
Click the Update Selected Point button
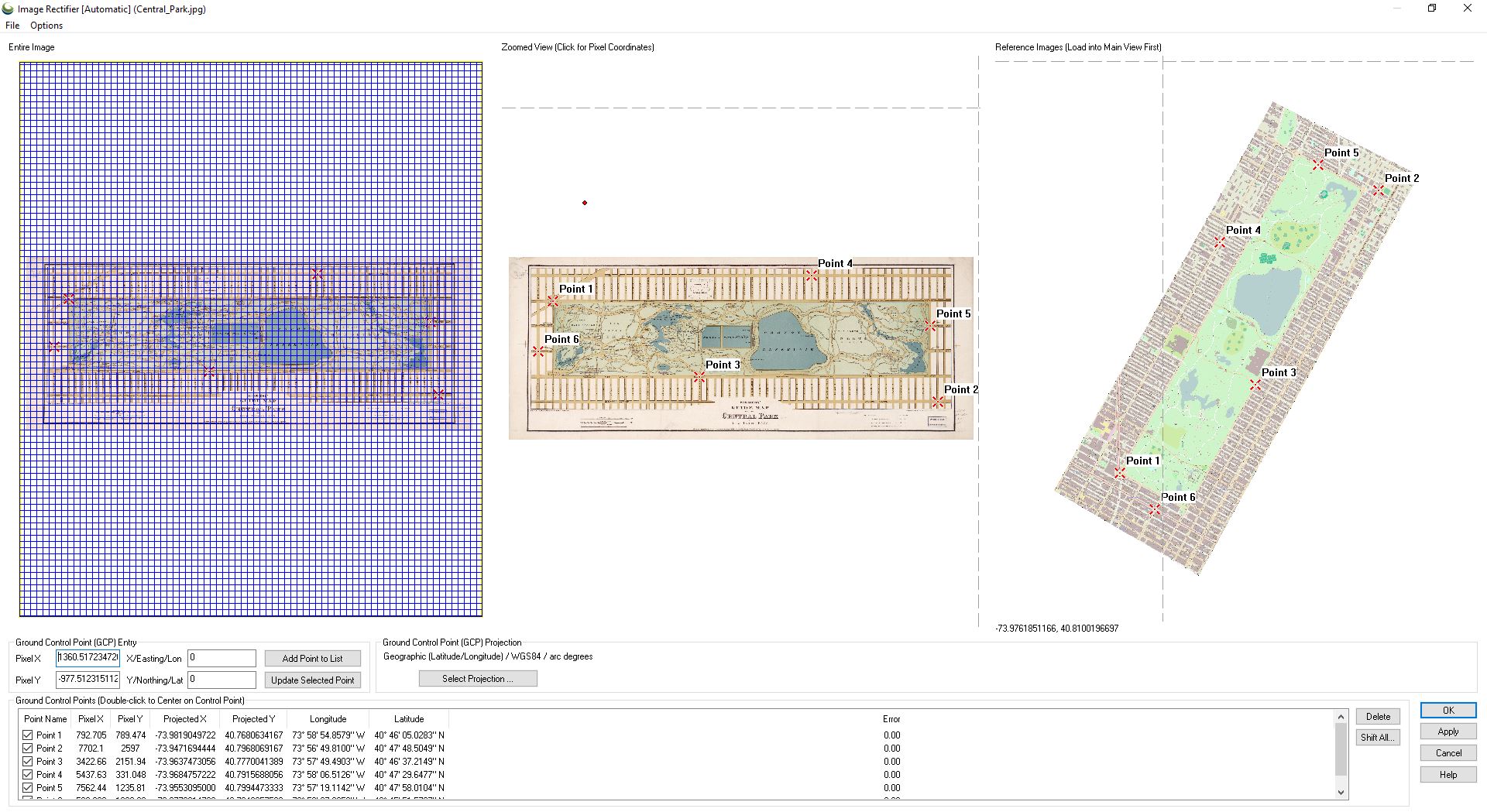pyautogui.click(x=312, y=680)
